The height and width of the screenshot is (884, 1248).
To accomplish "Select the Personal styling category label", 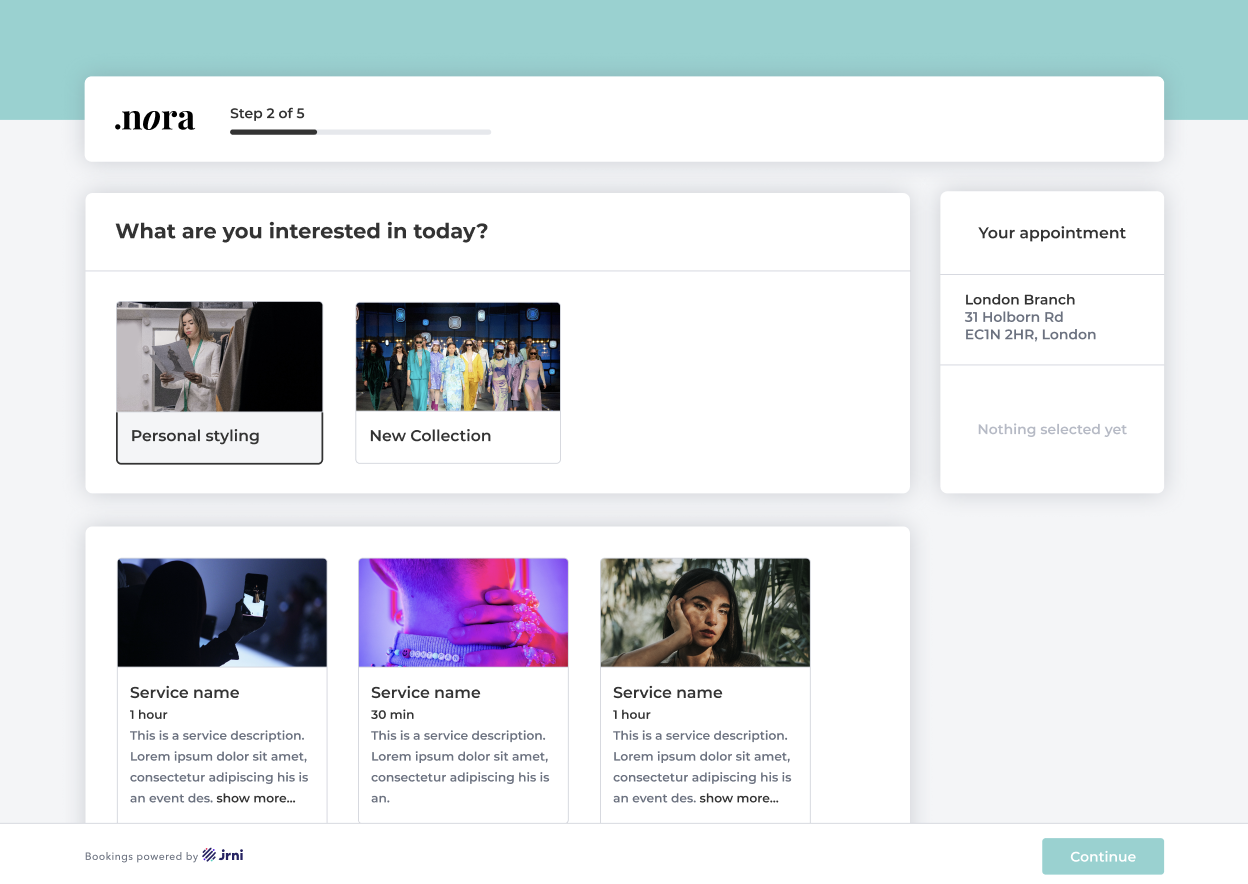I will [x=195, y=436].
